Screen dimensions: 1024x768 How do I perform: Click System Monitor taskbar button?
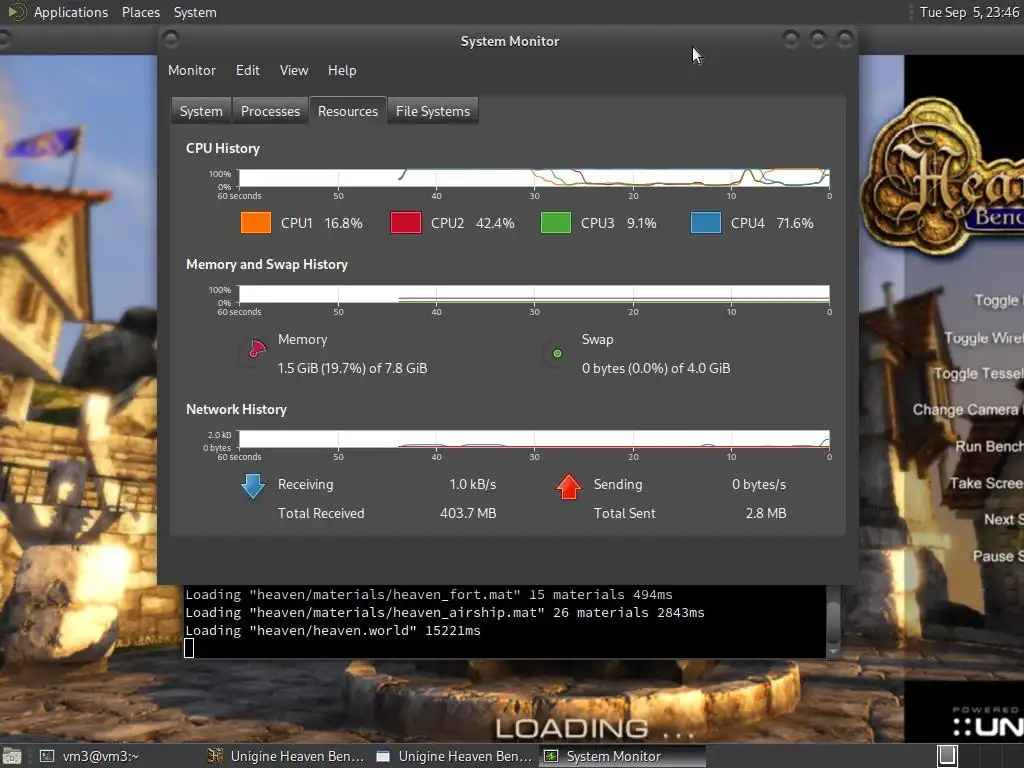pos(622,756)
